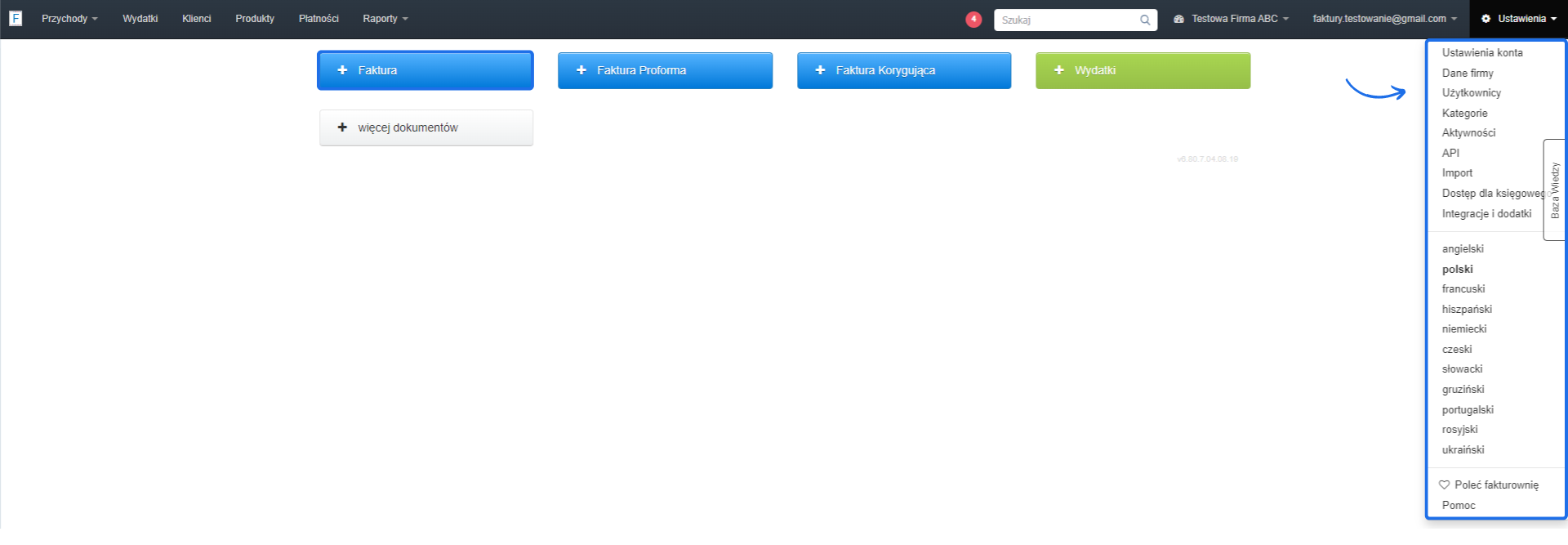Image resolution: width=1568 pixels, height=545 pixels.
Task: Open Użytkownicy in the settings menu
Action: [x=1472, y=92]
